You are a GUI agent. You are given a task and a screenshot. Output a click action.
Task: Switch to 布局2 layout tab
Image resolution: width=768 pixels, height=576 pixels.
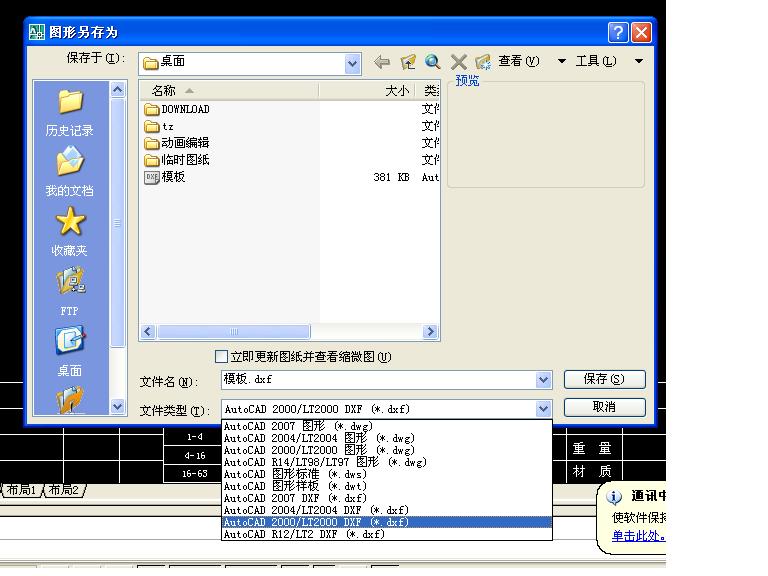(64, 490)
